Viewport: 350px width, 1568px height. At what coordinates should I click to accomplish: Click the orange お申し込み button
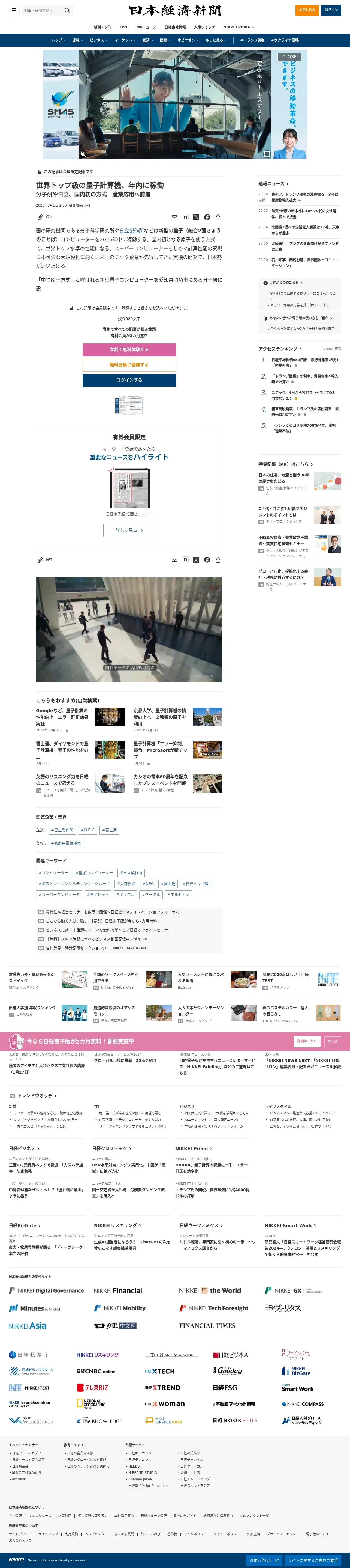point(307,10)
